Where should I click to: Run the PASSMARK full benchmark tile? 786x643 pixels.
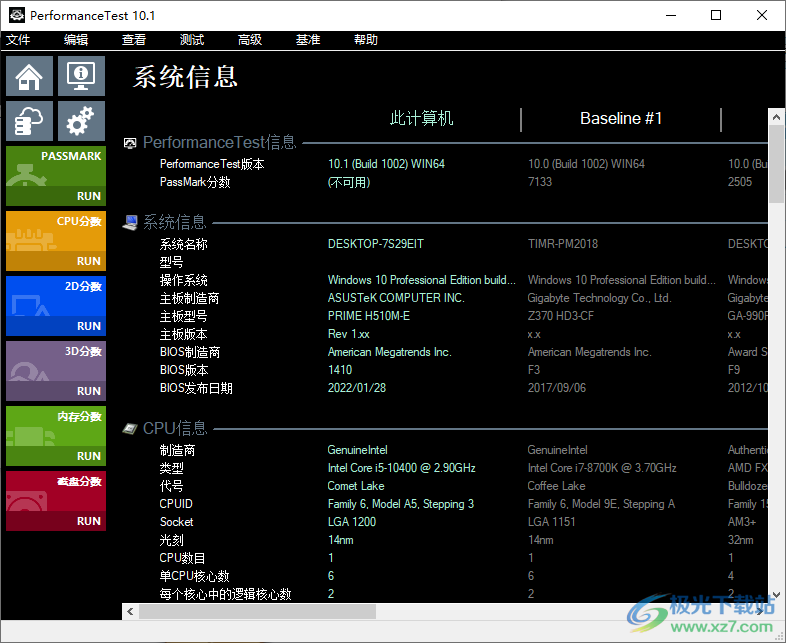[x=56, y=176]
